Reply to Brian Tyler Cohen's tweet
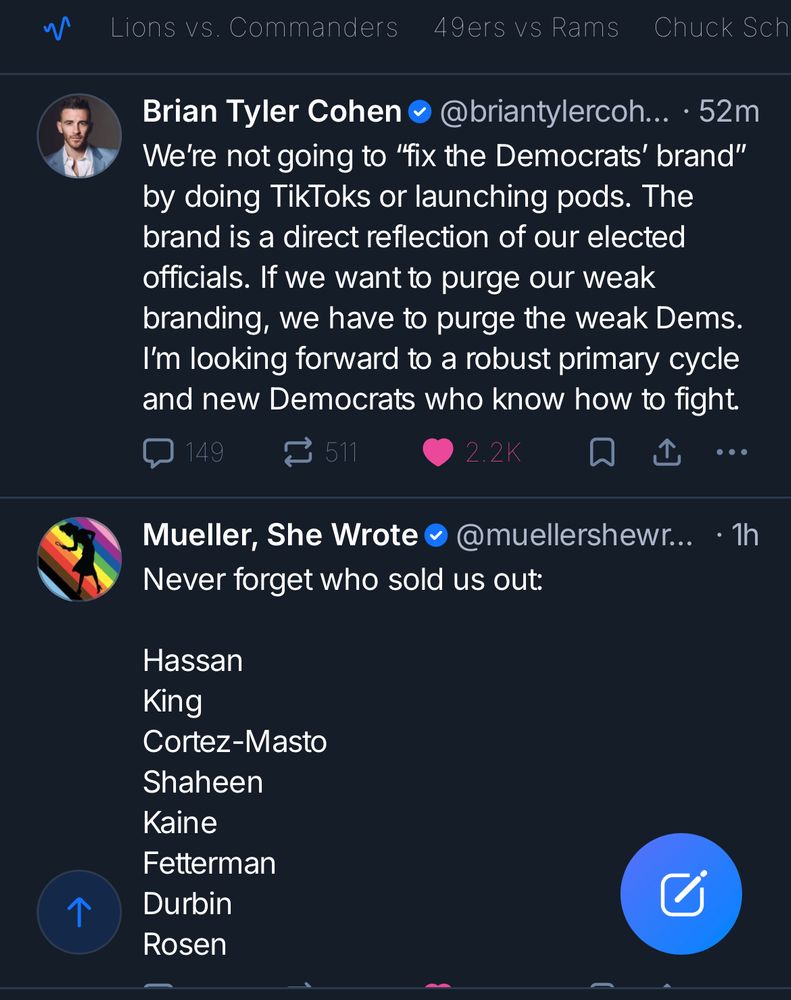This screenshot has width=791, height=1000. 158,453
